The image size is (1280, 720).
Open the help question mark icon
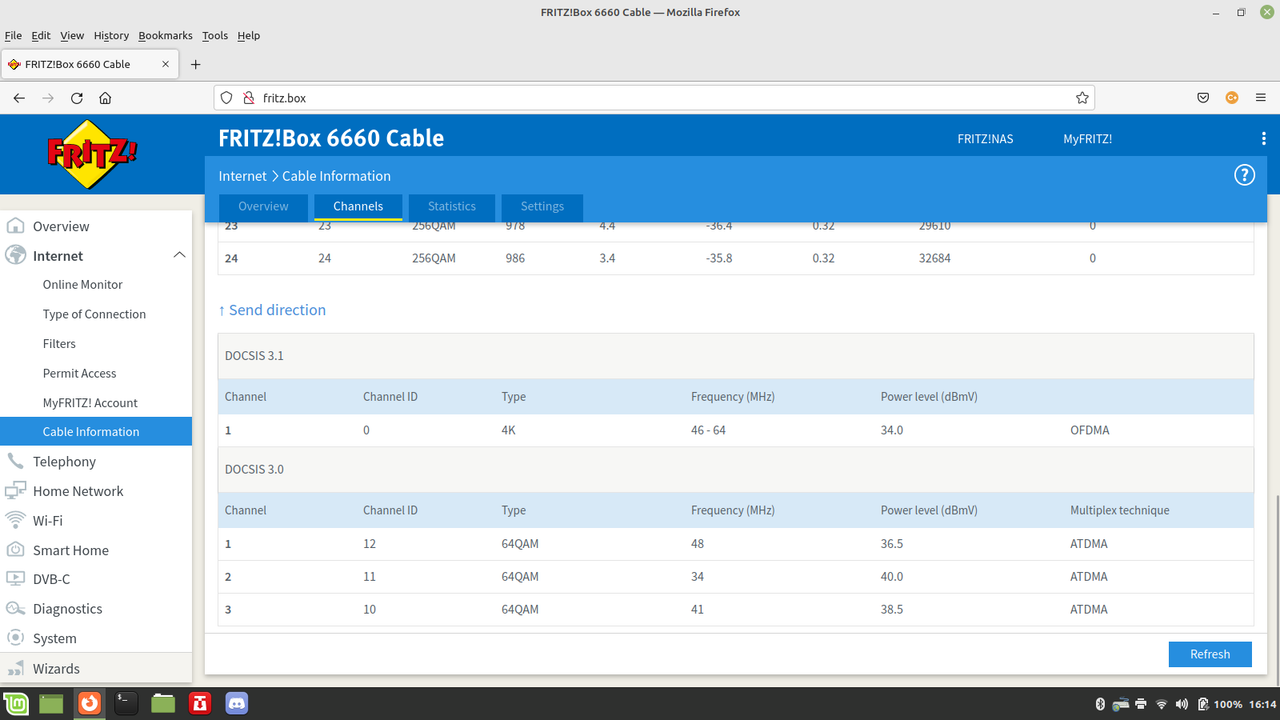(1244, 175)
